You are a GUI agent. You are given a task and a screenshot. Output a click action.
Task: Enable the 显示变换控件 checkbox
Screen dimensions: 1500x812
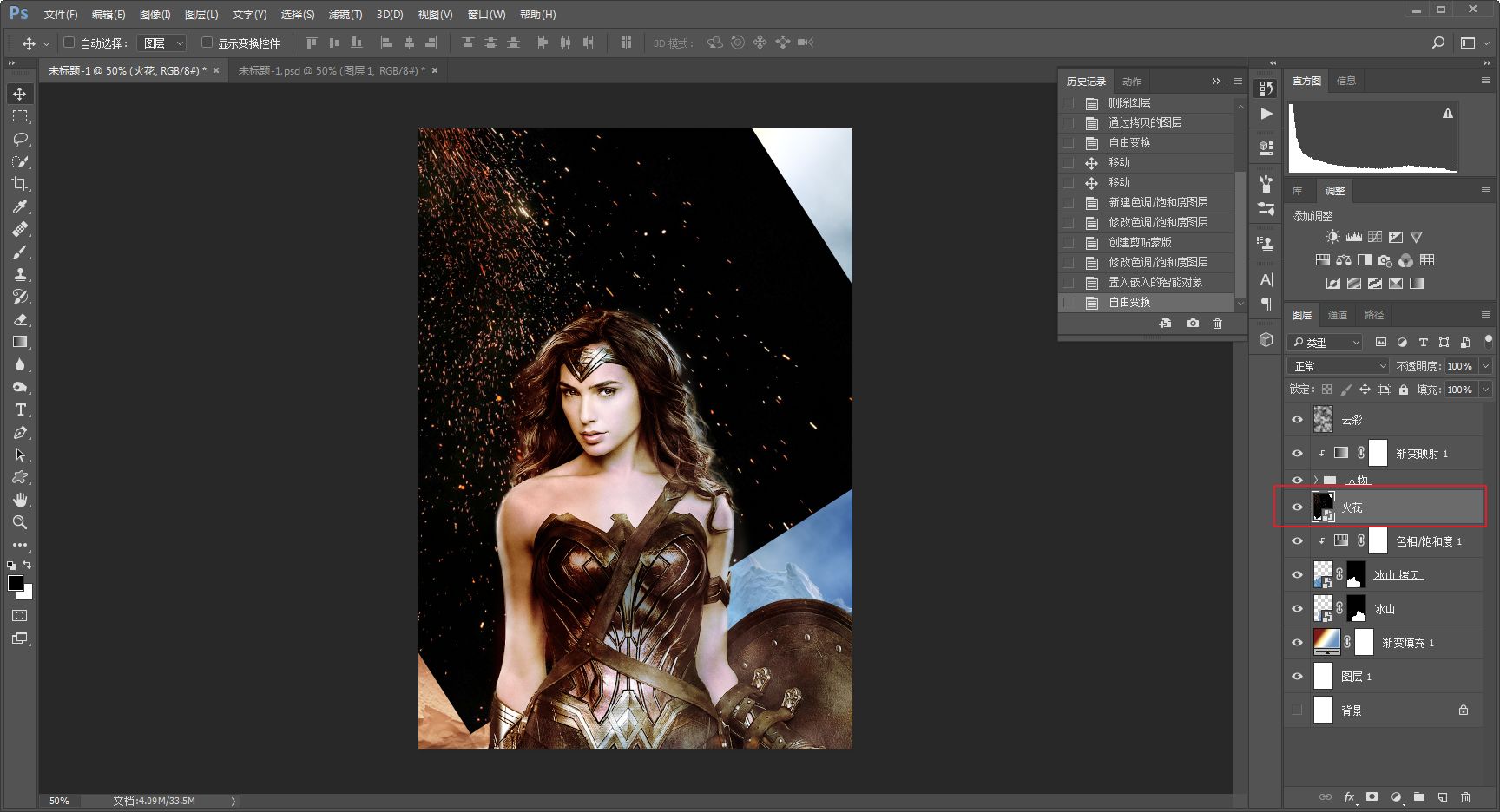pyautogui.click(x=207, y=43)
